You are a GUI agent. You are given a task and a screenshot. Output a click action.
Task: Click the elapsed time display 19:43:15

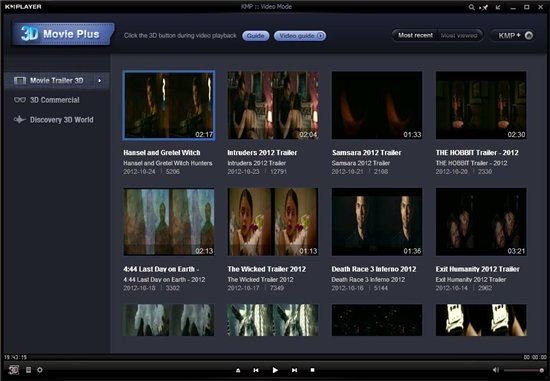pyautogui.click(x=15, y=357)
